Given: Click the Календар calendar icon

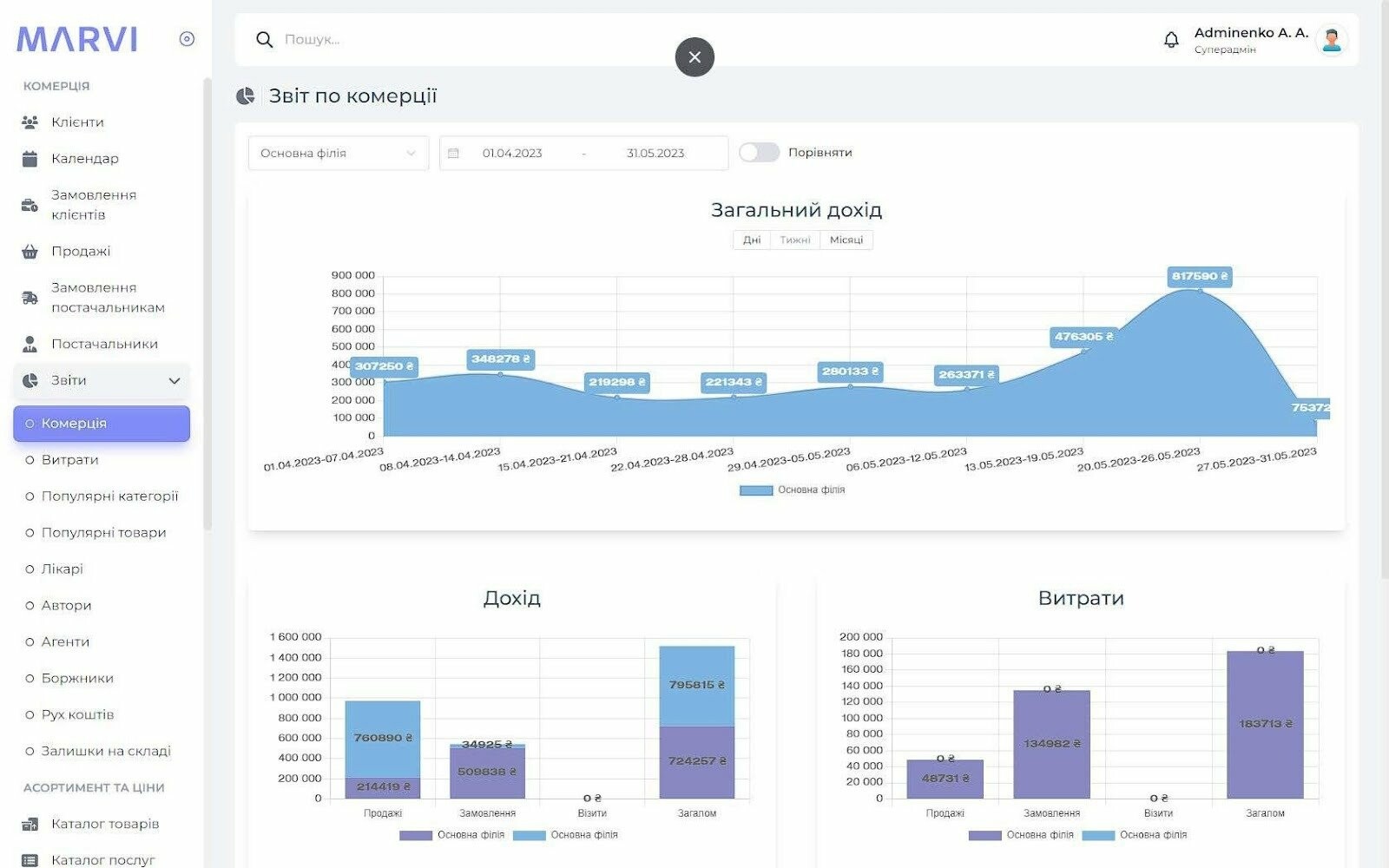Looking at the screenshot, I should click(30, 159).
